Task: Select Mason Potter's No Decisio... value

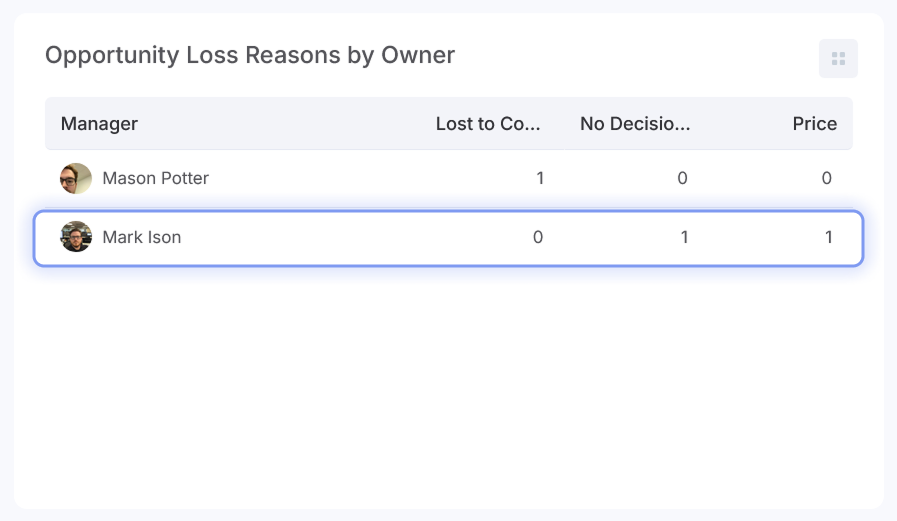Action: click(x=683, y=179)
